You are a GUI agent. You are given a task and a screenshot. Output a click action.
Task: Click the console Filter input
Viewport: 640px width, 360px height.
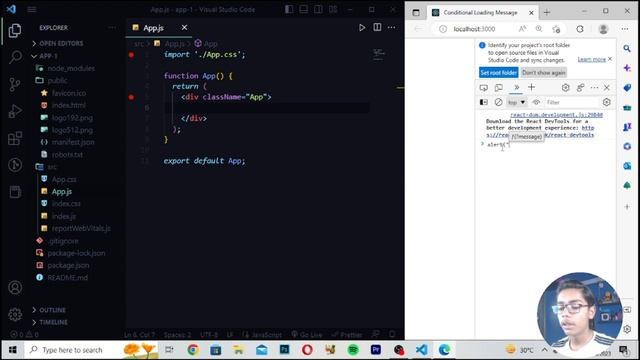click(x=571, y=102)
